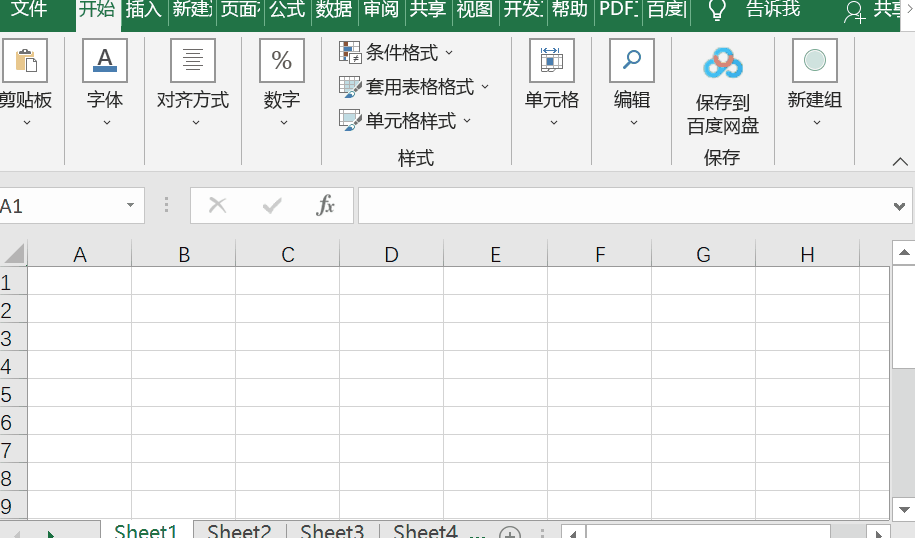Click the vertical scrollbar down arrow

[x=904, y=509]
